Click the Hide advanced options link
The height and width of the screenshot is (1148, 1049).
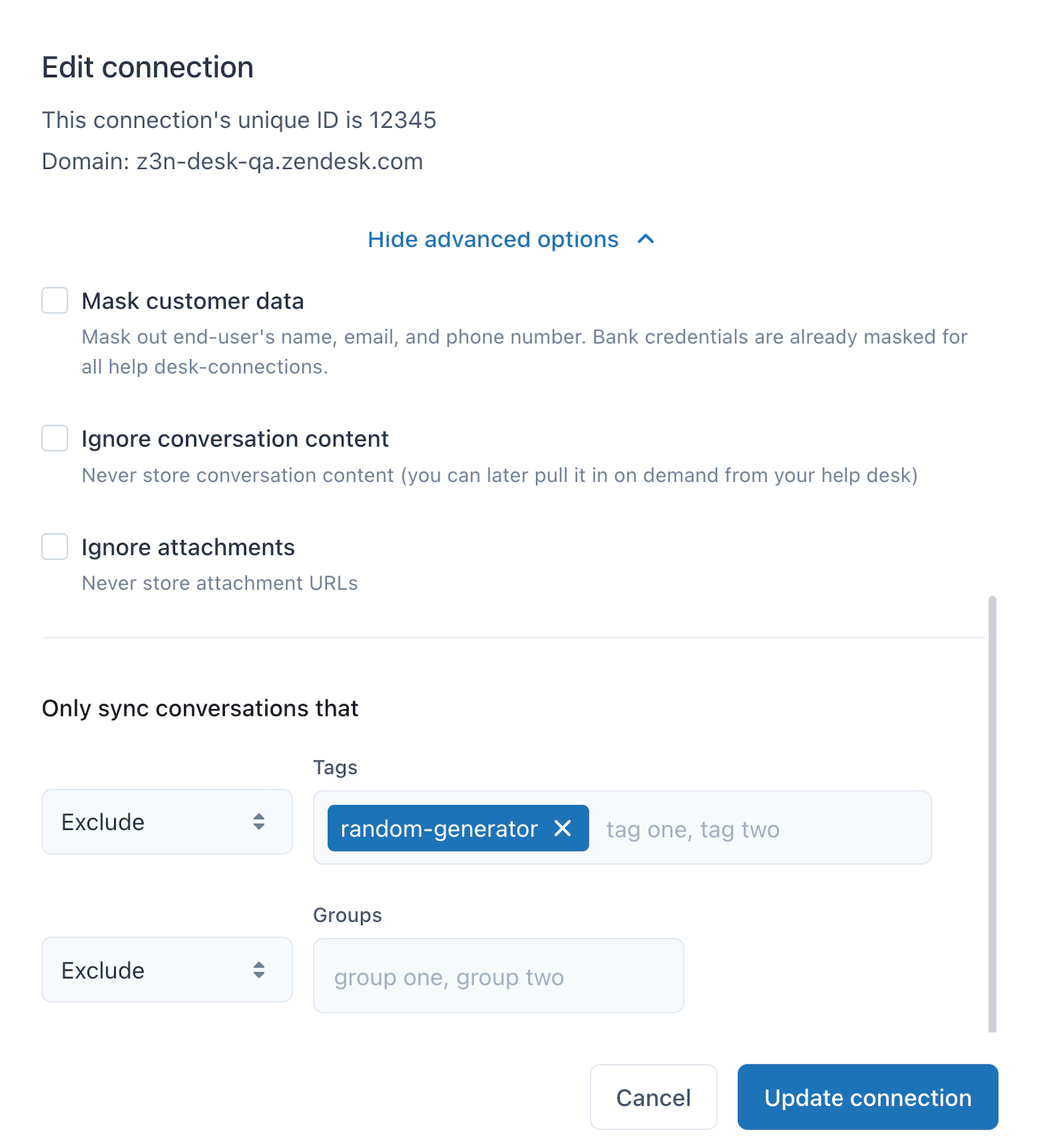coord(492,239)
